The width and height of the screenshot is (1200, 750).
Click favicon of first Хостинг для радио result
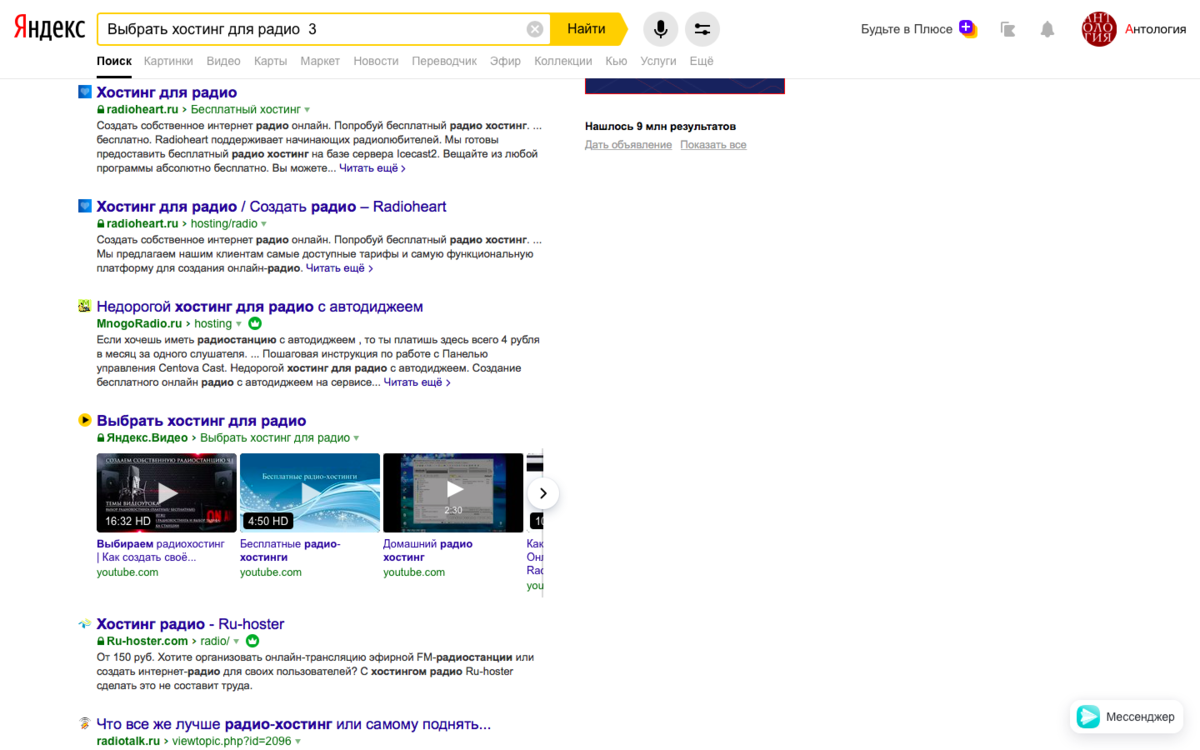click(x=85, y=92)
